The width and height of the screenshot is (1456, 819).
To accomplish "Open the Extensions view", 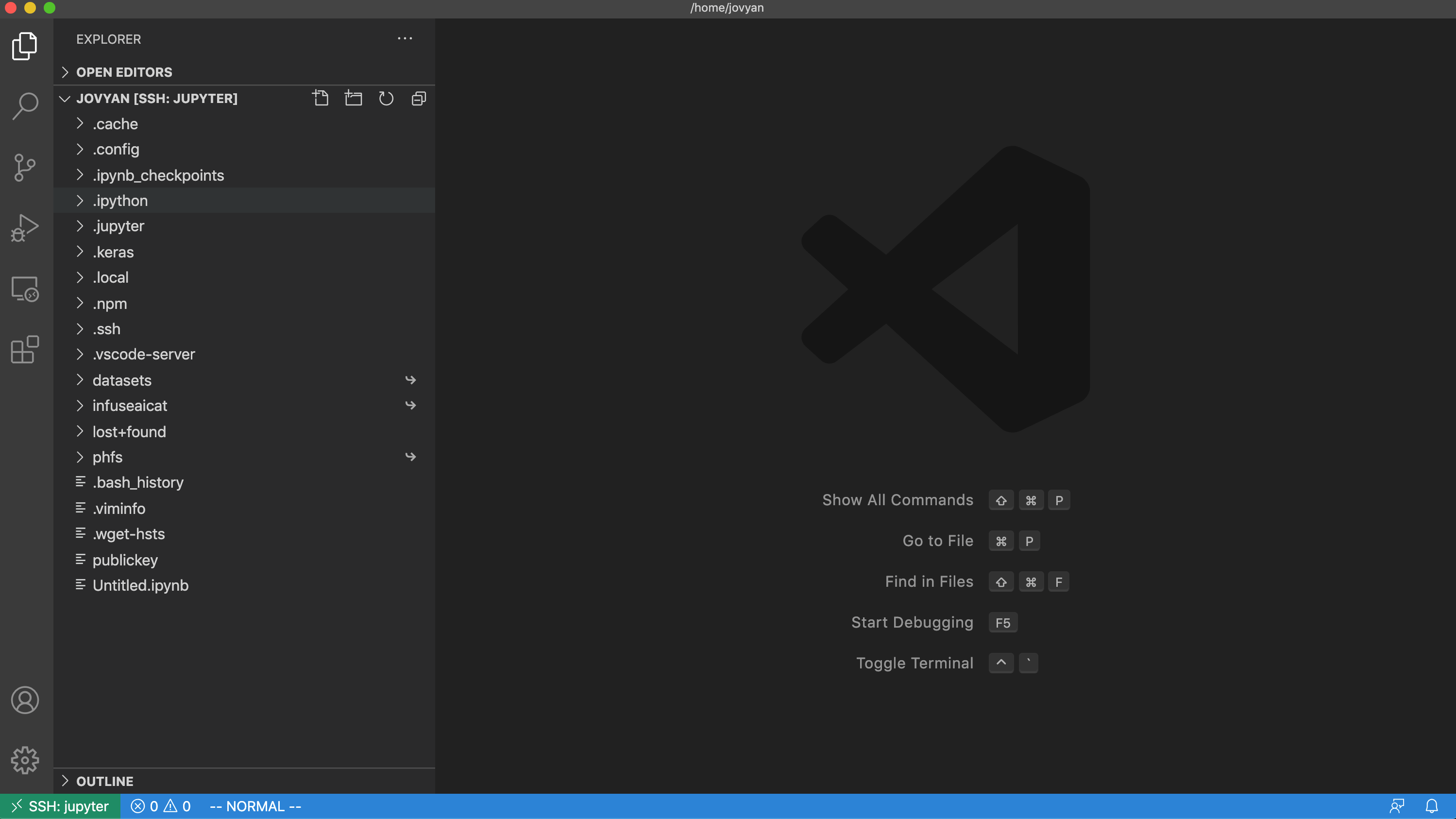I will coord(24,349).
